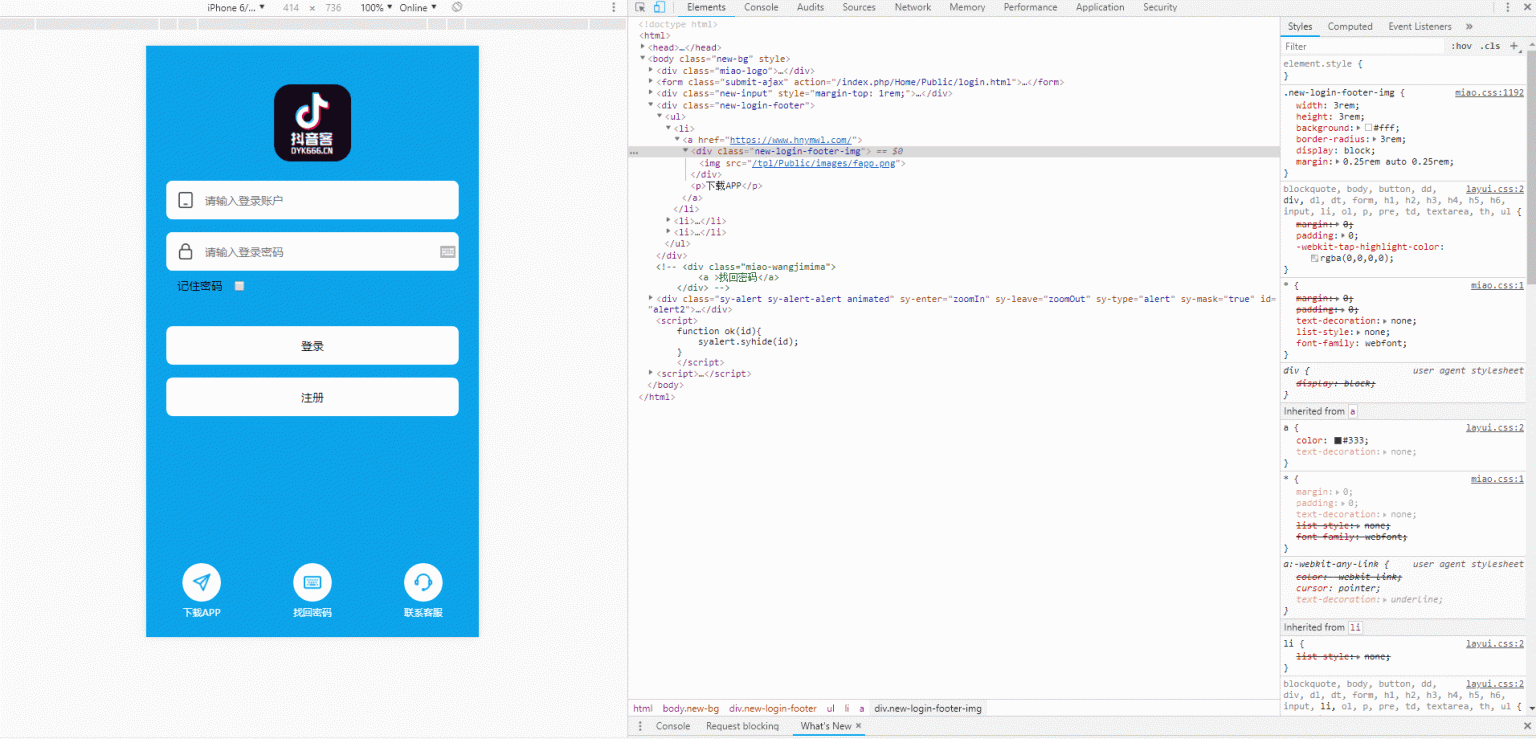Click the recover password keyboard icon
This screenshot has height=739, width=1536.
pyautogui.click(x=312, y=582)
